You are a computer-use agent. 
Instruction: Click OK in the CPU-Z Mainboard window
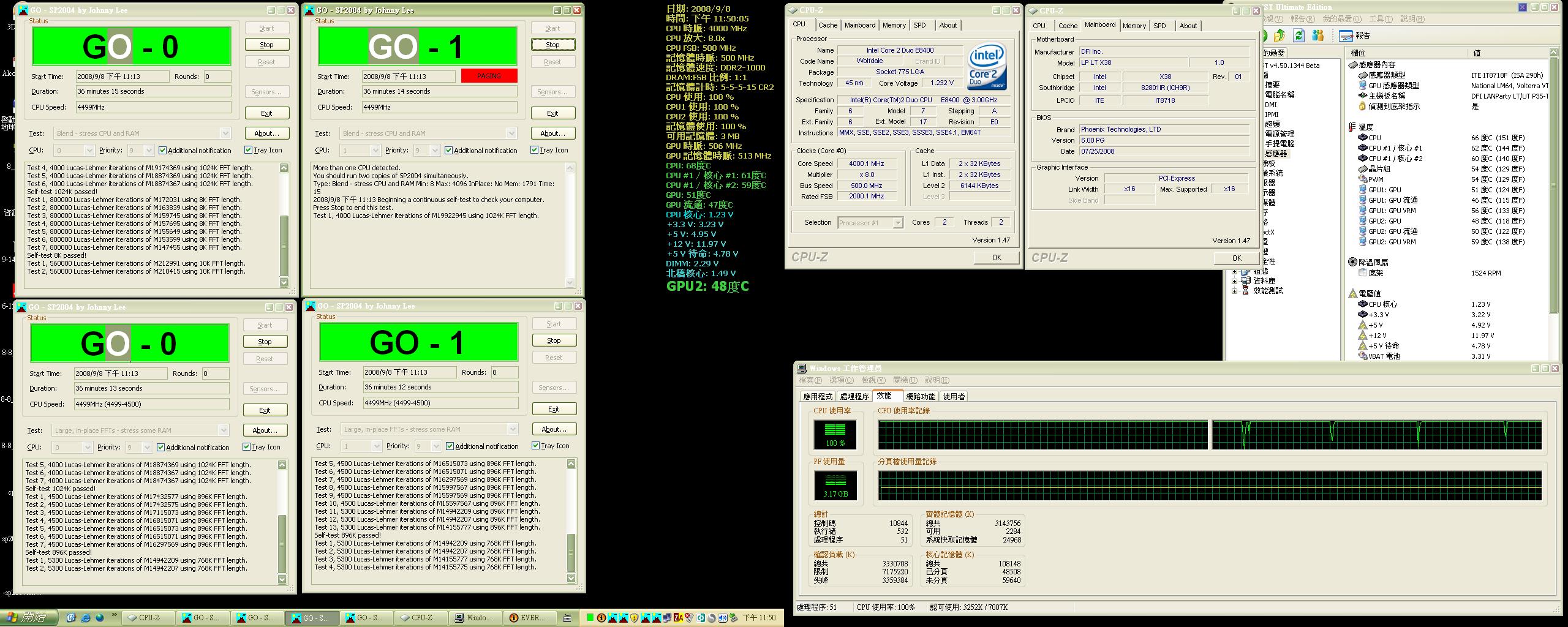click(1237, 258)
